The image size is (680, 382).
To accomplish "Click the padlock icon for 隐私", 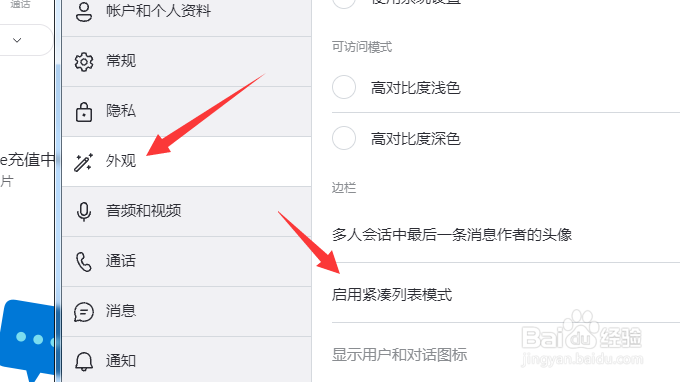I will (84, 112).
